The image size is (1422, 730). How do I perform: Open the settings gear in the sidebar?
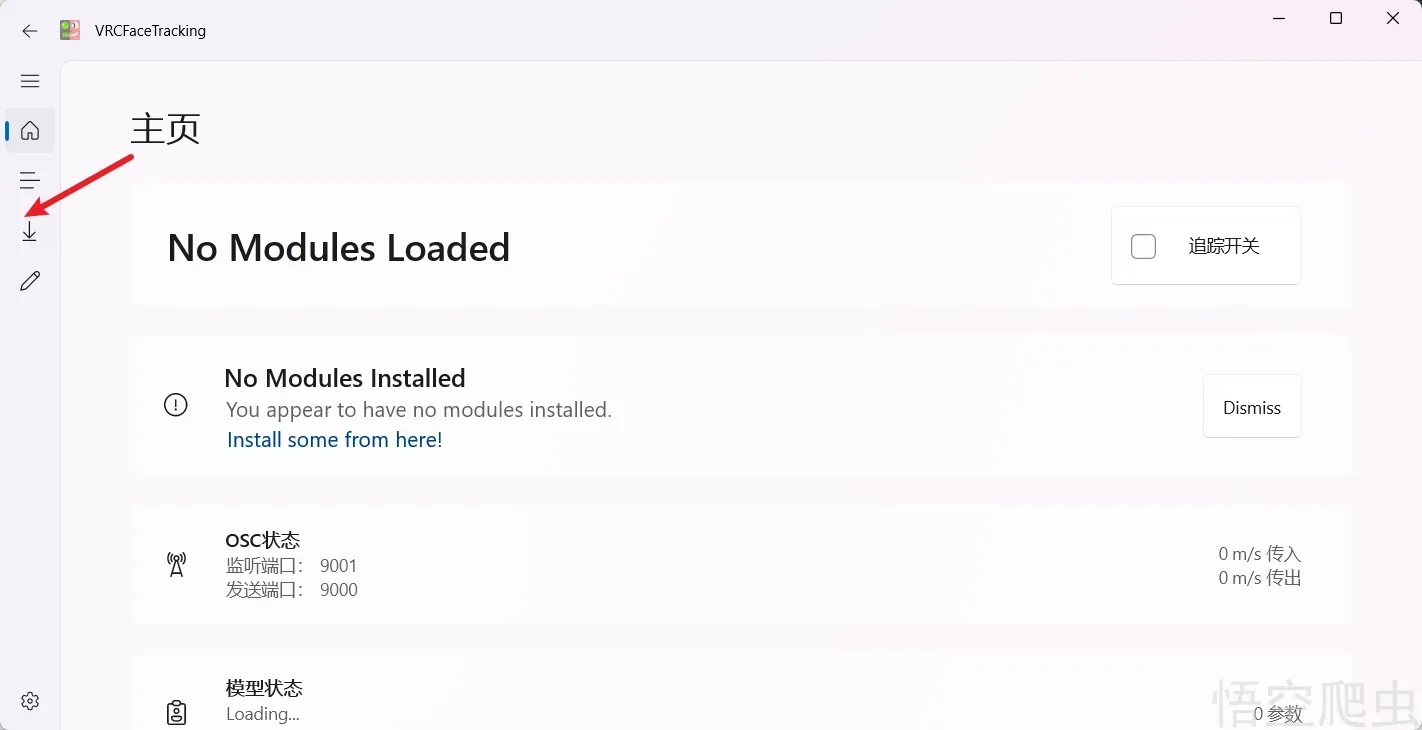pos(30,701)
